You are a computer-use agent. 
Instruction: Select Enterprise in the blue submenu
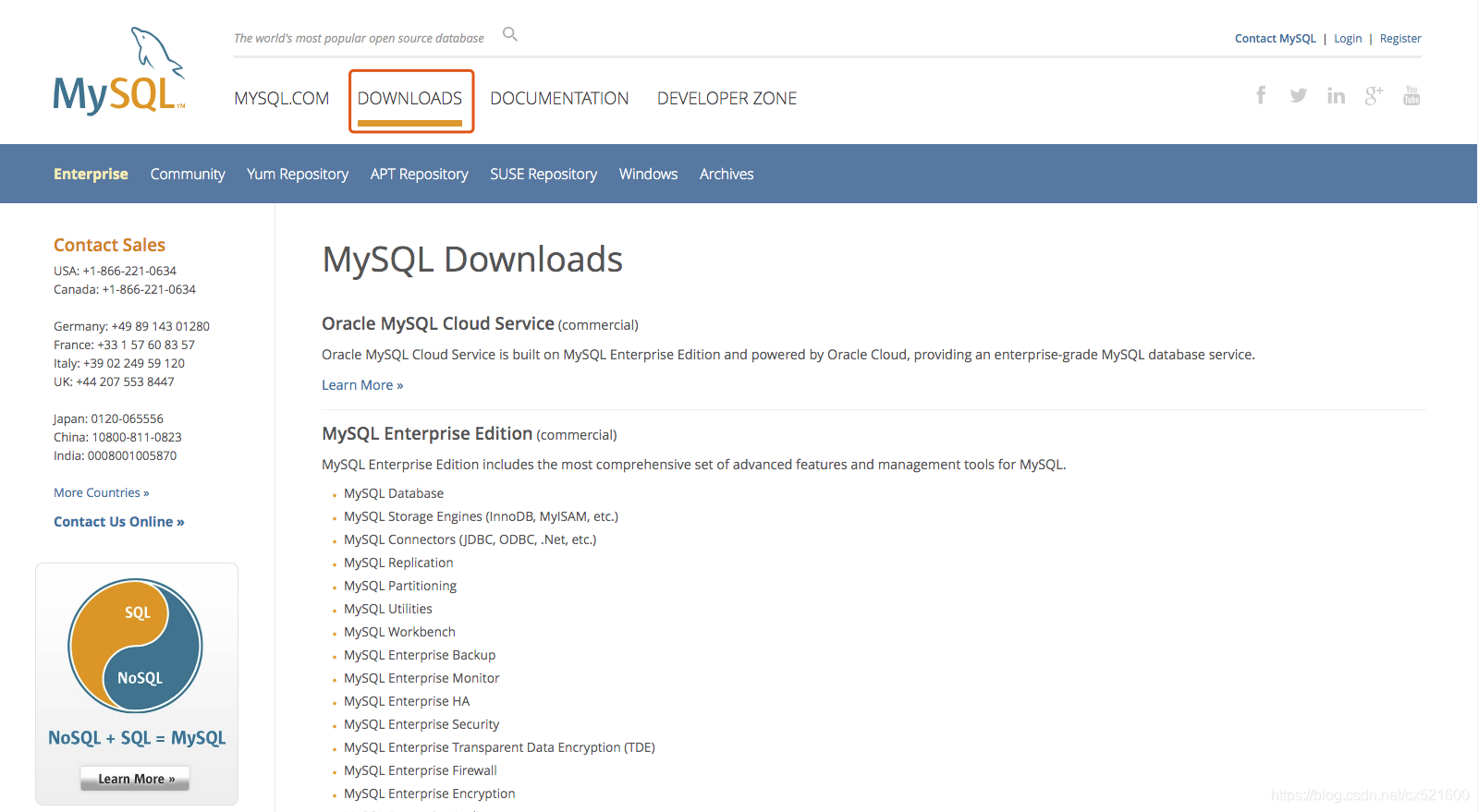(91, 174)
